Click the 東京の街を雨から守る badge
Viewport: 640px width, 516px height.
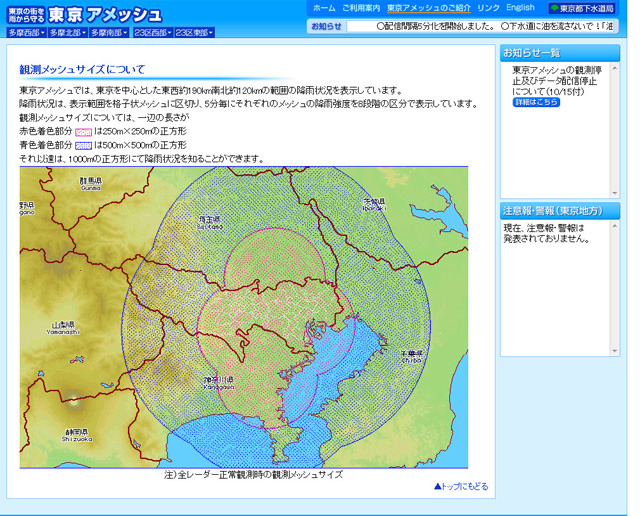tap(26, 15)
